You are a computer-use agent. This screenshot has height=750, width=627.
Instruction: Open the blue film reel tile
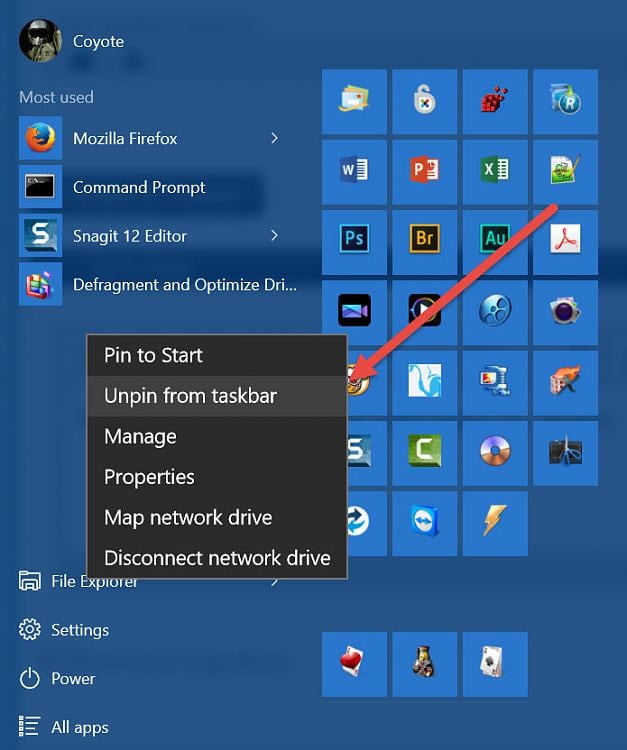tap(495, 312)
